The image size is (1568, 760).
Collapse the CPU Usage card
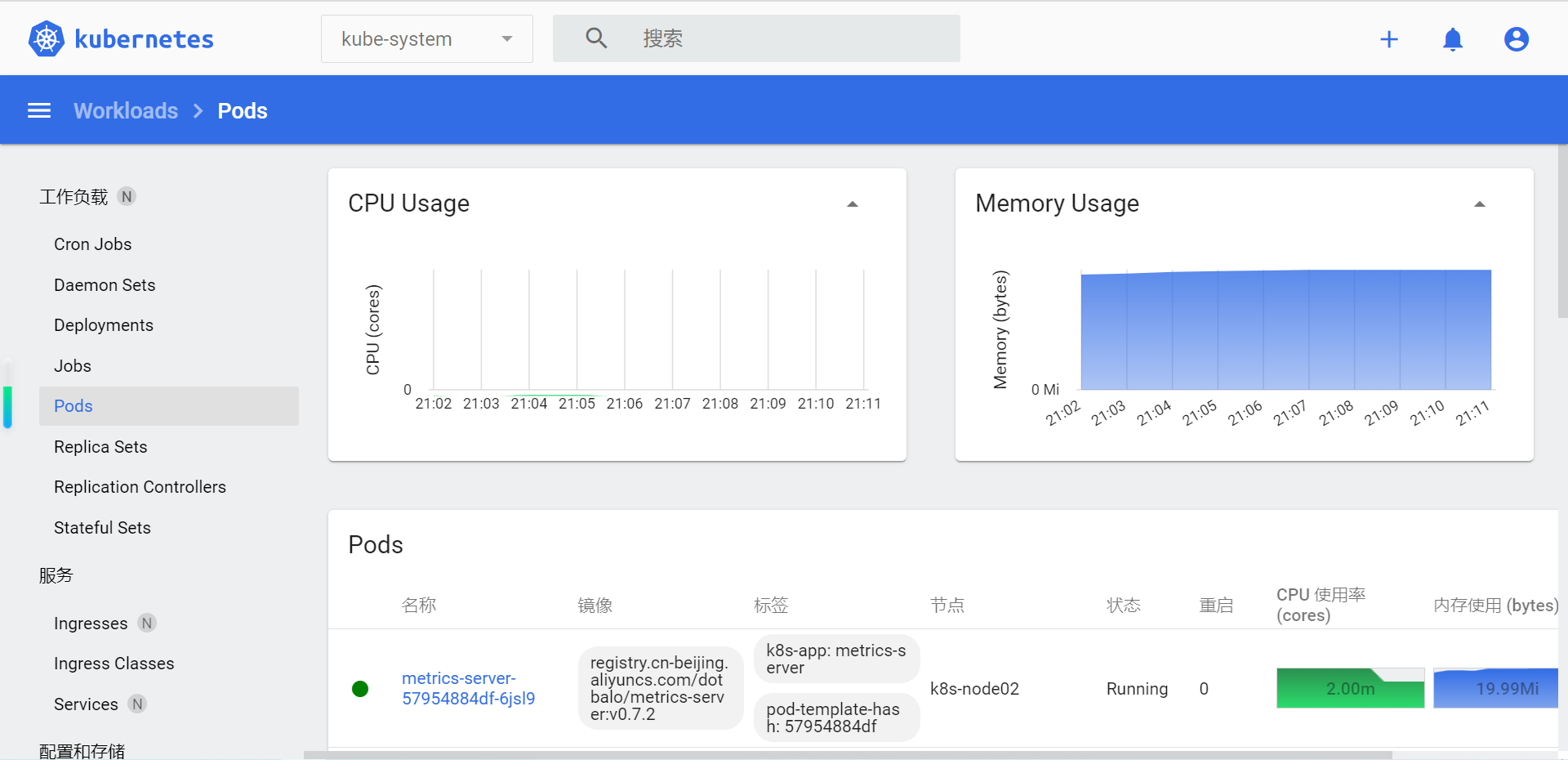point(852,204)
